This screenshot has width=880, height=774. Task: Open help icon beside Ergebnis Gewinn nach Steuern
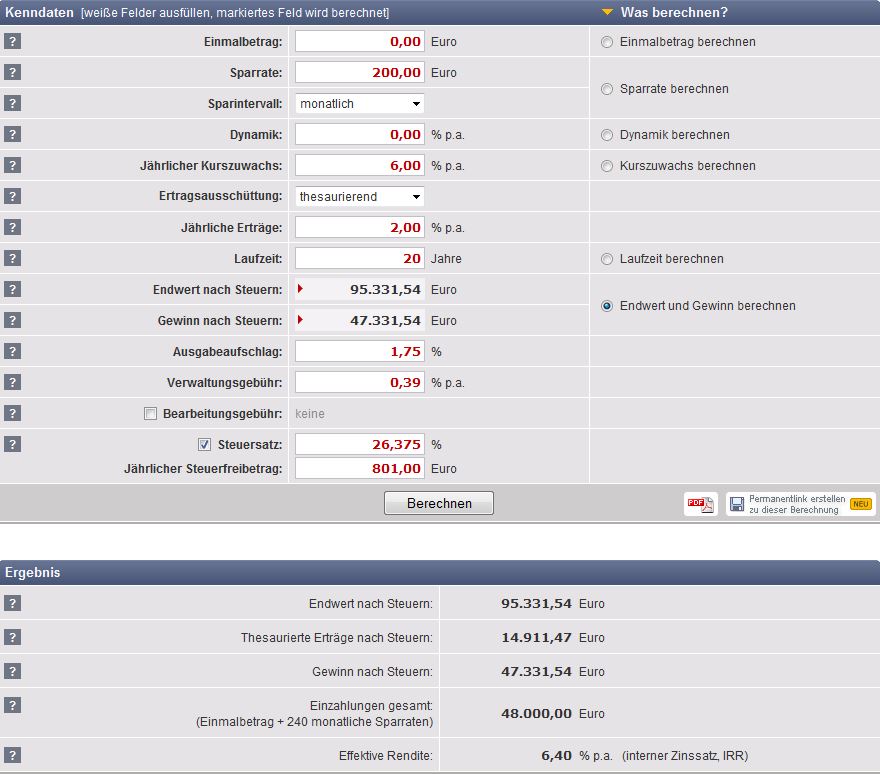point(12,671)
